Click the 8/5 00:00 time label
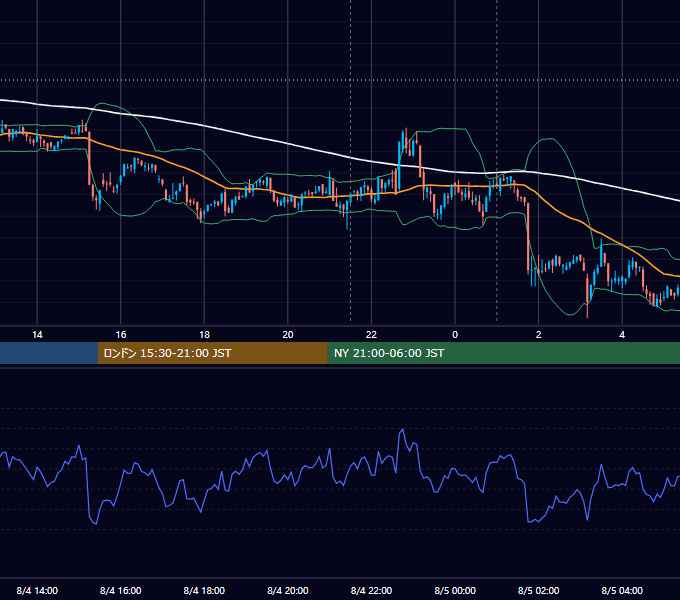The image size is (680, 600). point(455,590)
